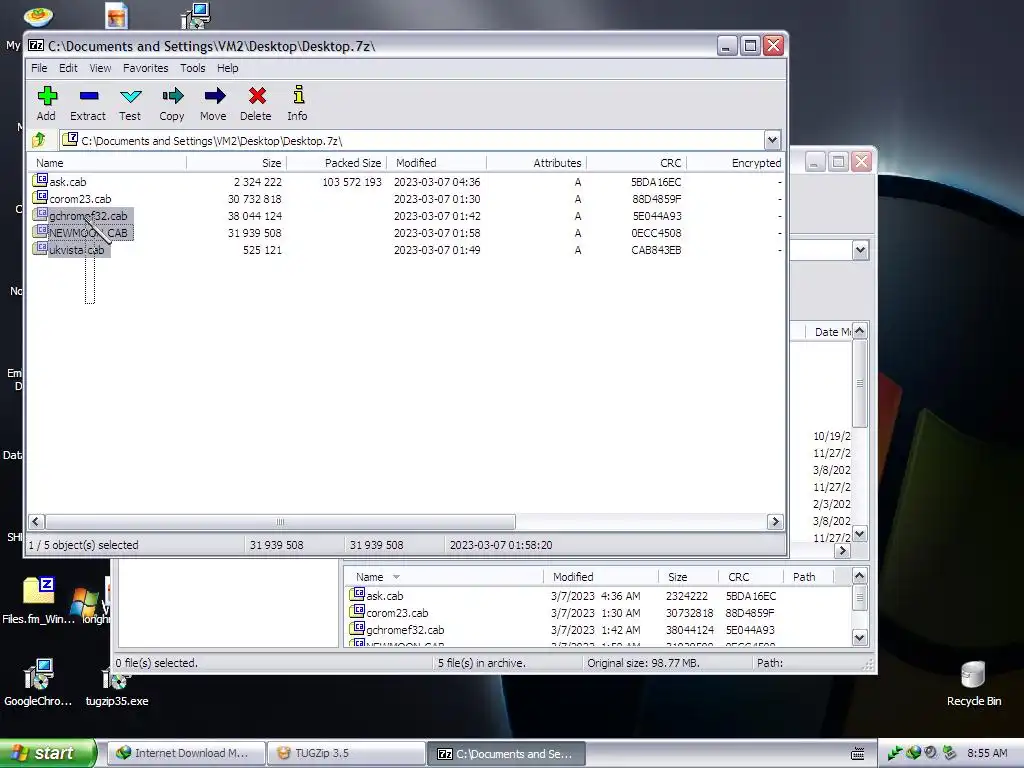1024x768 pixels.
Task: Select corom23.cab icon in 7-Zip list
Action: (x=40, y=198)
